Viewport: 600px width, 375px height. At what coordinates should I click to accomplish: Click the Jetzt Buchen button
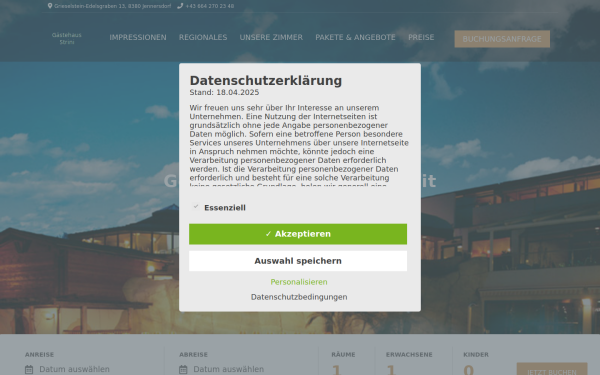tap(552, 369)
